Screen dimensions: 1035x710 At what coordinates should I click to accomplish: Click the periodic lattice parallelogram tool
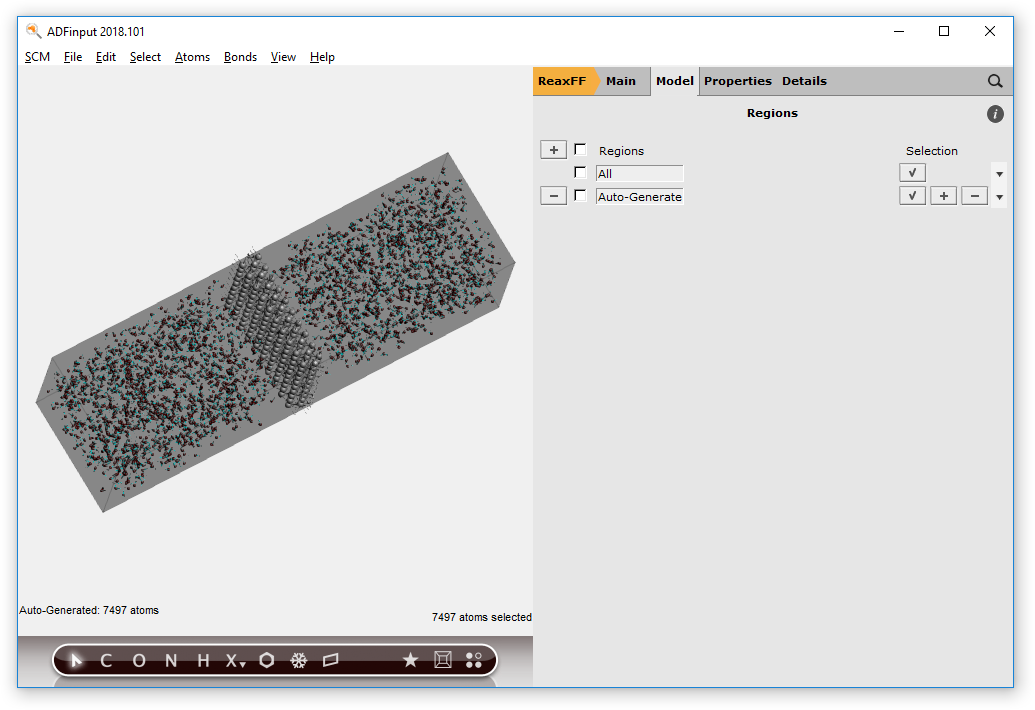coord(331,660)
